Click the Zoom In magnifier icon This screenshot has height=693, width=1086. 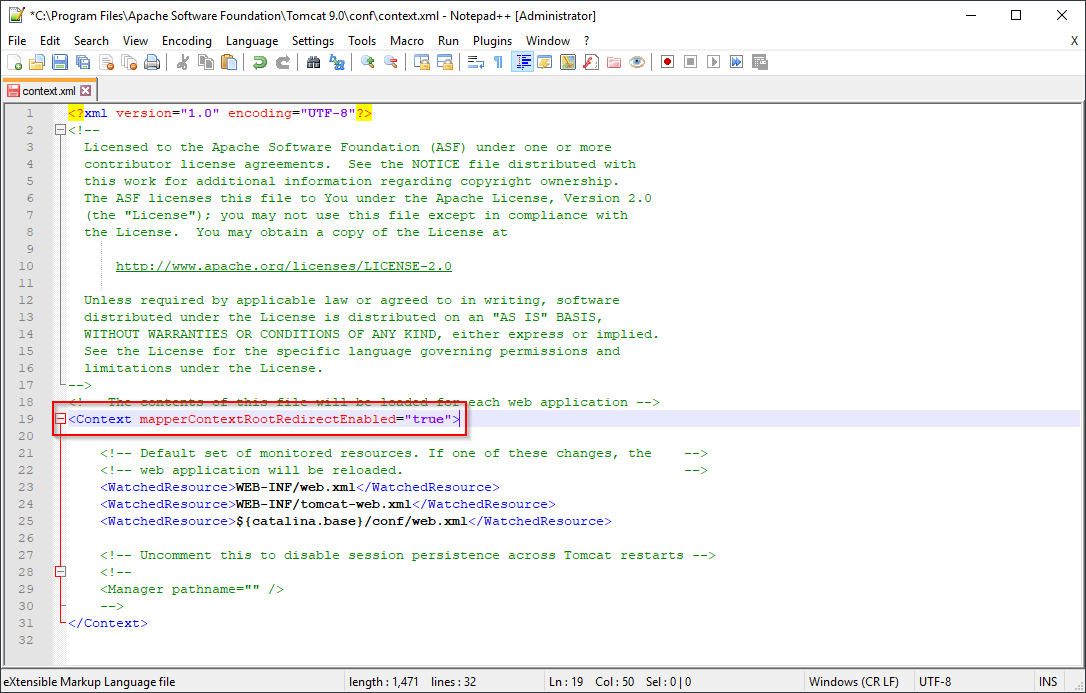[368, 62]
